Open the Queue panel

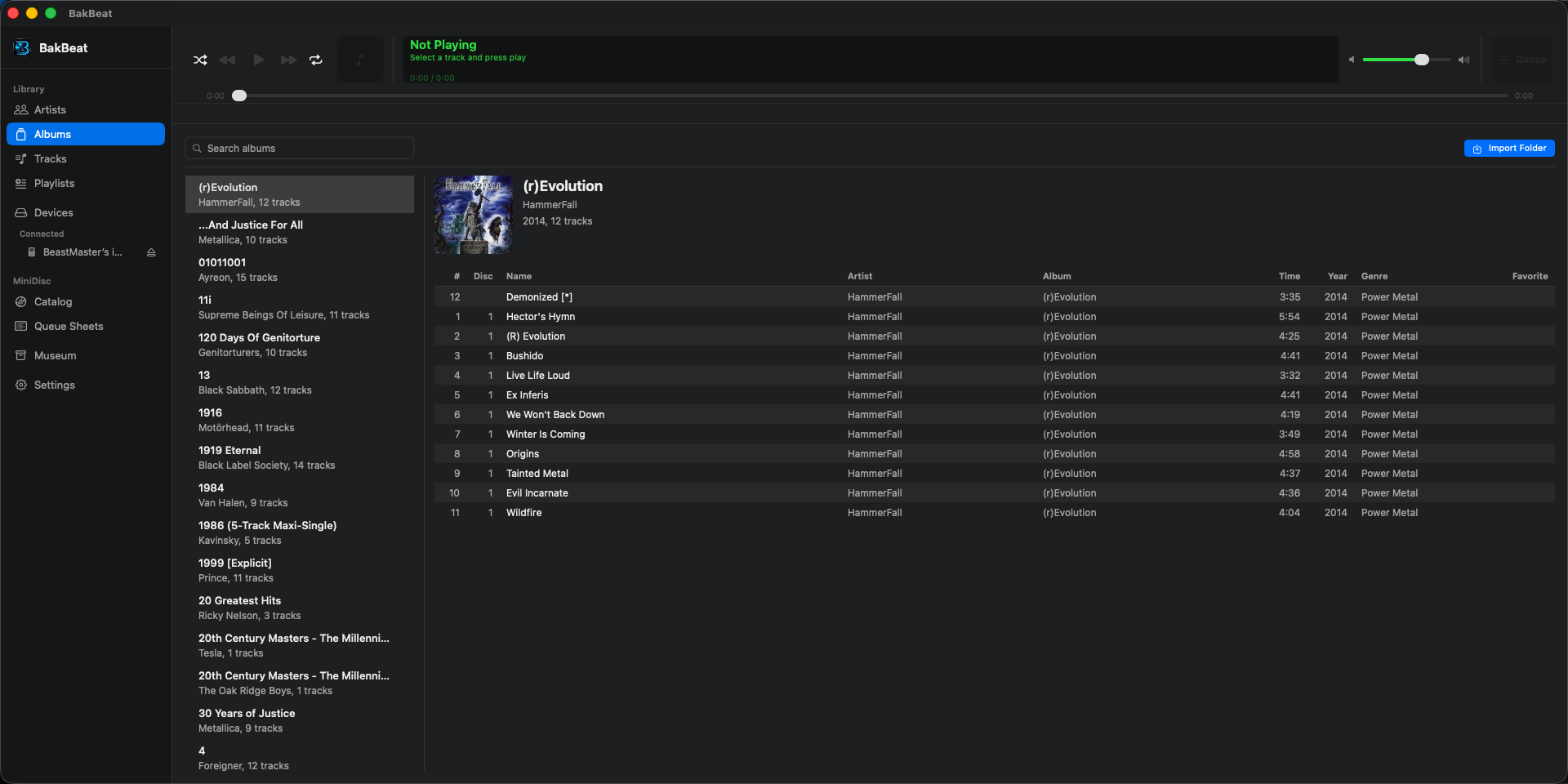pyautogui.click(x=1522, y=60)
